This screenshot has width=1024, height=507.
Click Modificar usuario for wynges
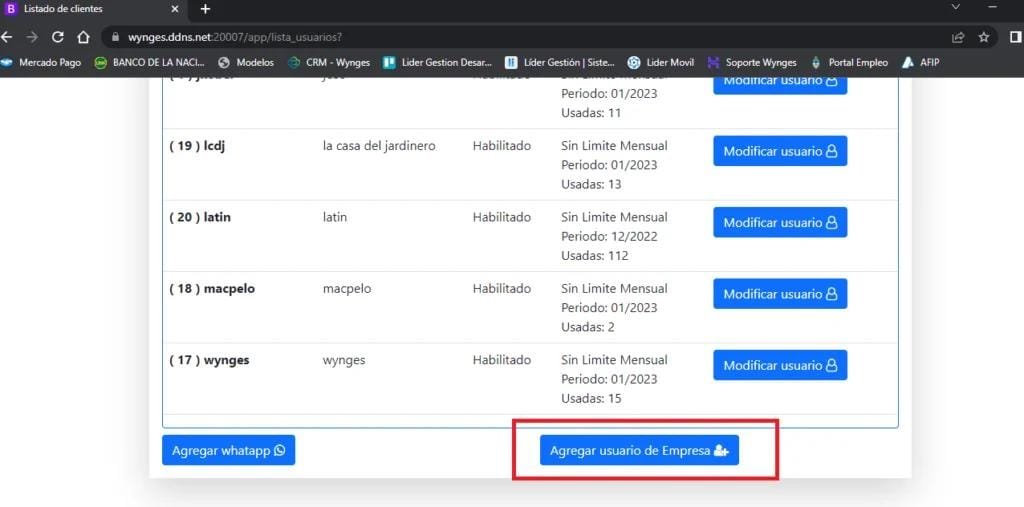[x=779, y=365]
